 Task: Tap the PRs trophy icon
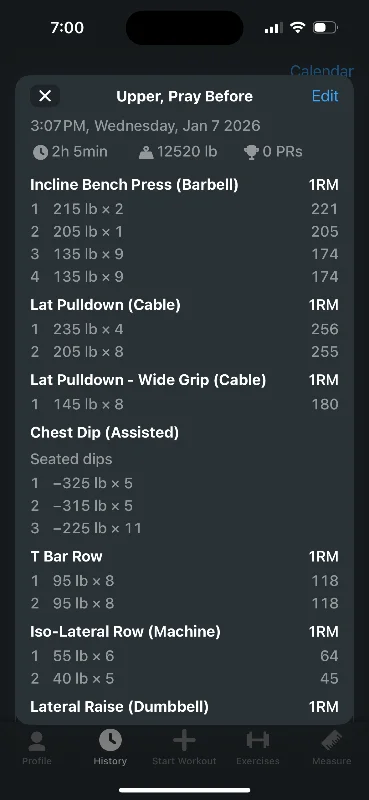[x=251, y=152]
